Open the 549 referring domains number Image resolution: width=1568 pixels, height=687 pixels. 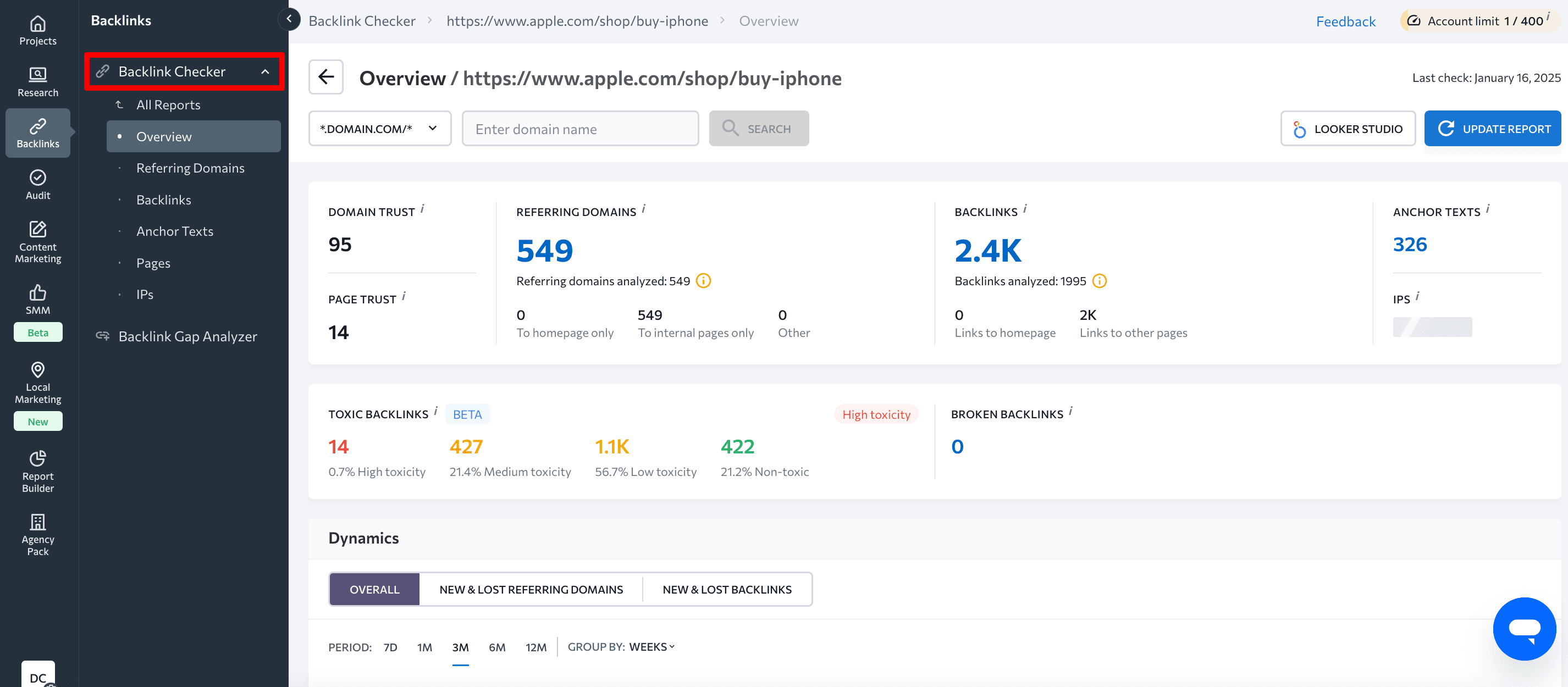[545, 250]
